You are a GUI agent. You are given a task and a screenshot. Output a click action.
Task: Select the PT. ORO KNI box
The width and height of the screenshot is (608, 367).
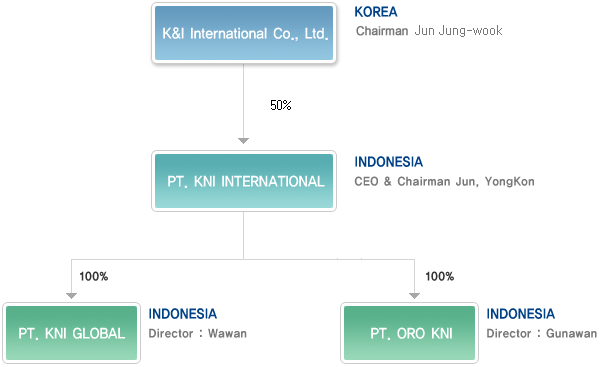click(x=409, y=333)
